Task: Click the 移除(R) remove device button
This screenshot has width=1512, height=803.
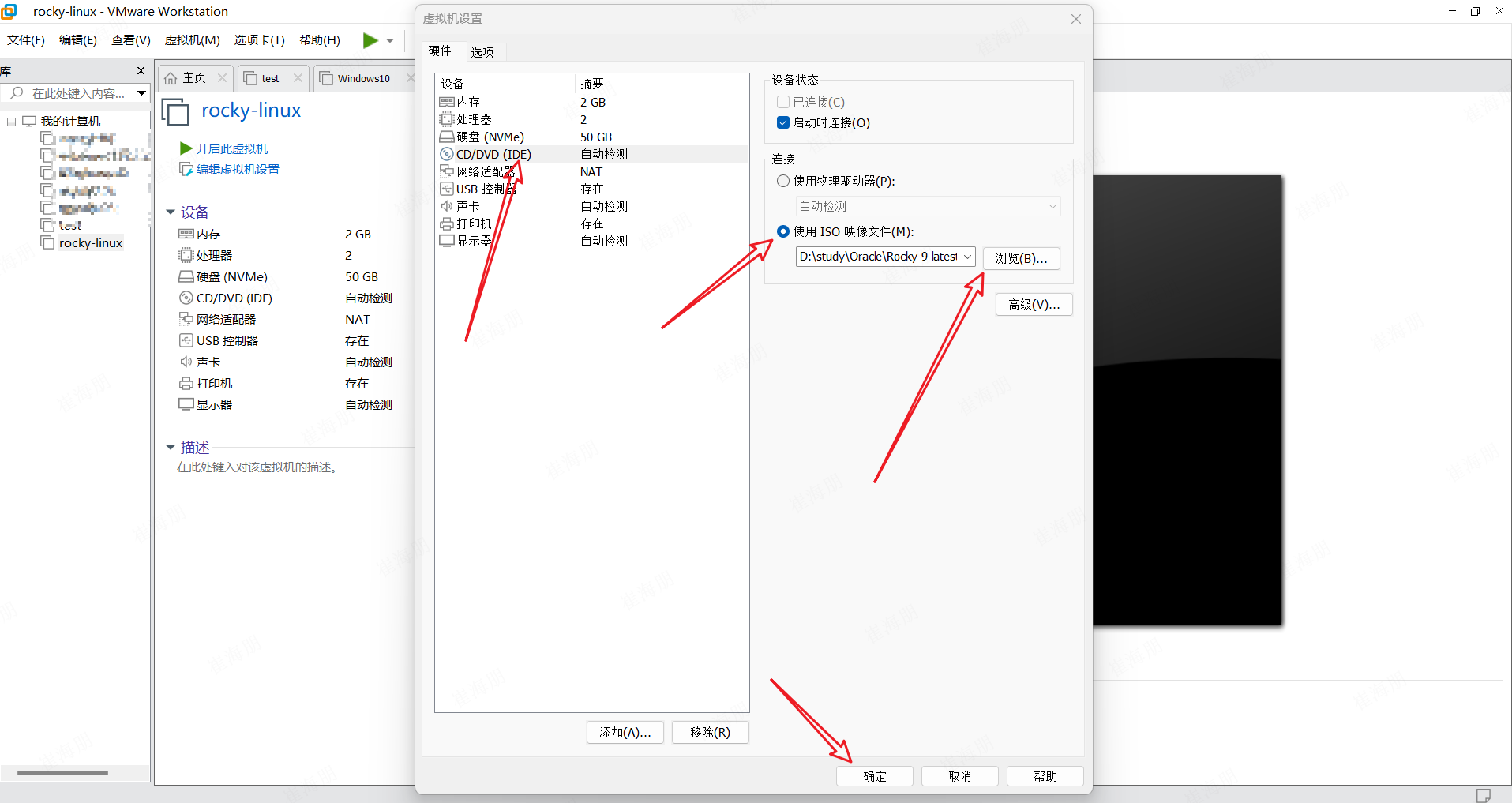Action: point(711,732)
